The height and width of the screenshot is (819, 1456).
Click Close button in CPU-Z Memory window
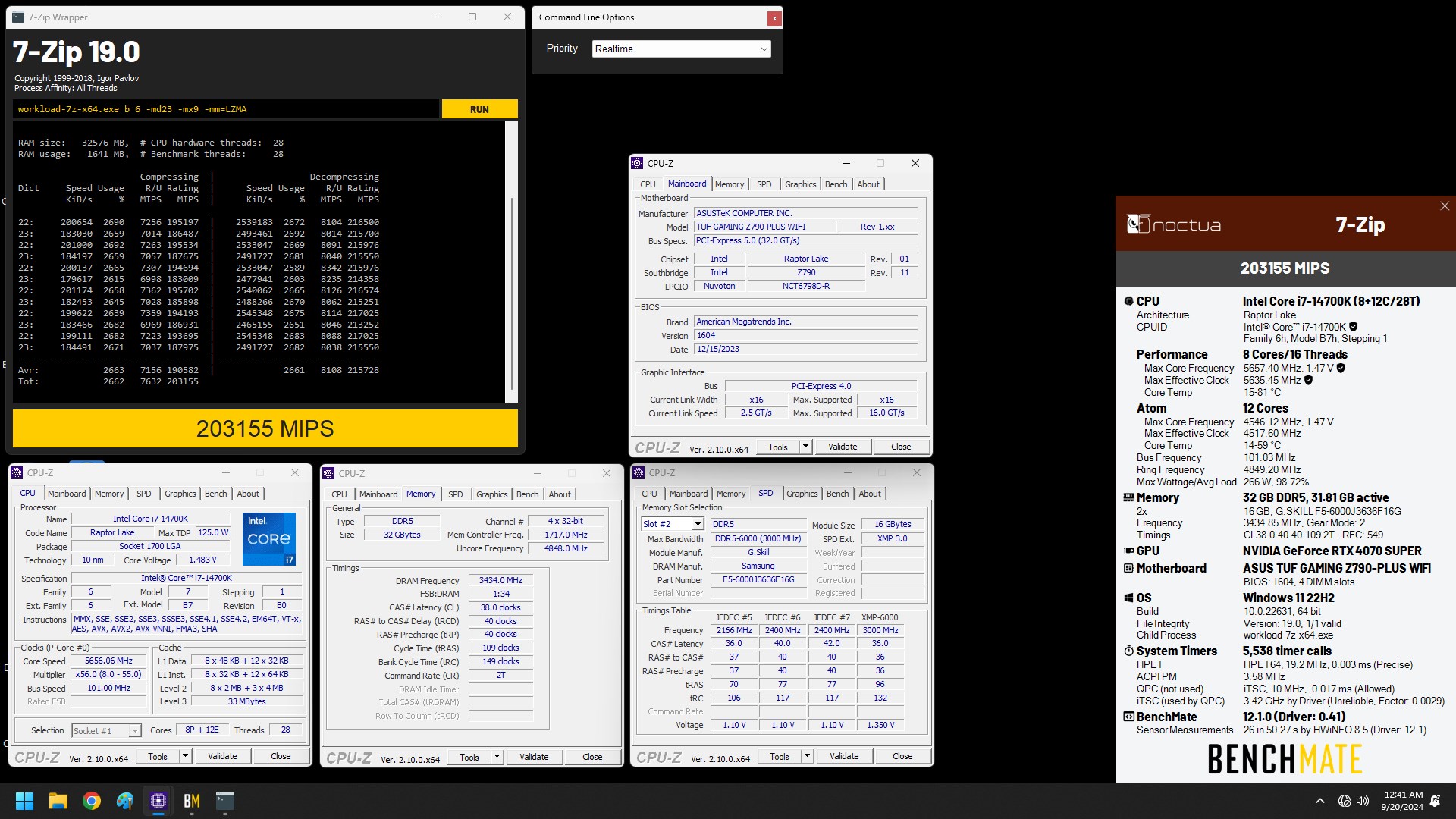click(x=592, y=757)
